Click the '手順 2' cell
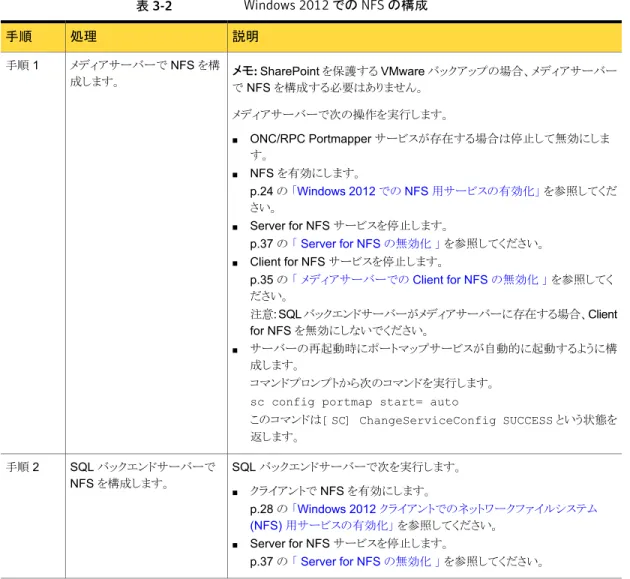 click(x=22, y=467)
